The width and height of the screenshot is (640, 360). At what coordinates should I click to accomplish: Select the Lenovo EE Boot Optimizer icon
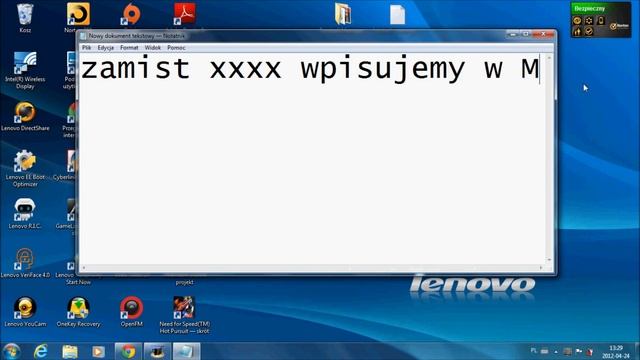(25, 169)
